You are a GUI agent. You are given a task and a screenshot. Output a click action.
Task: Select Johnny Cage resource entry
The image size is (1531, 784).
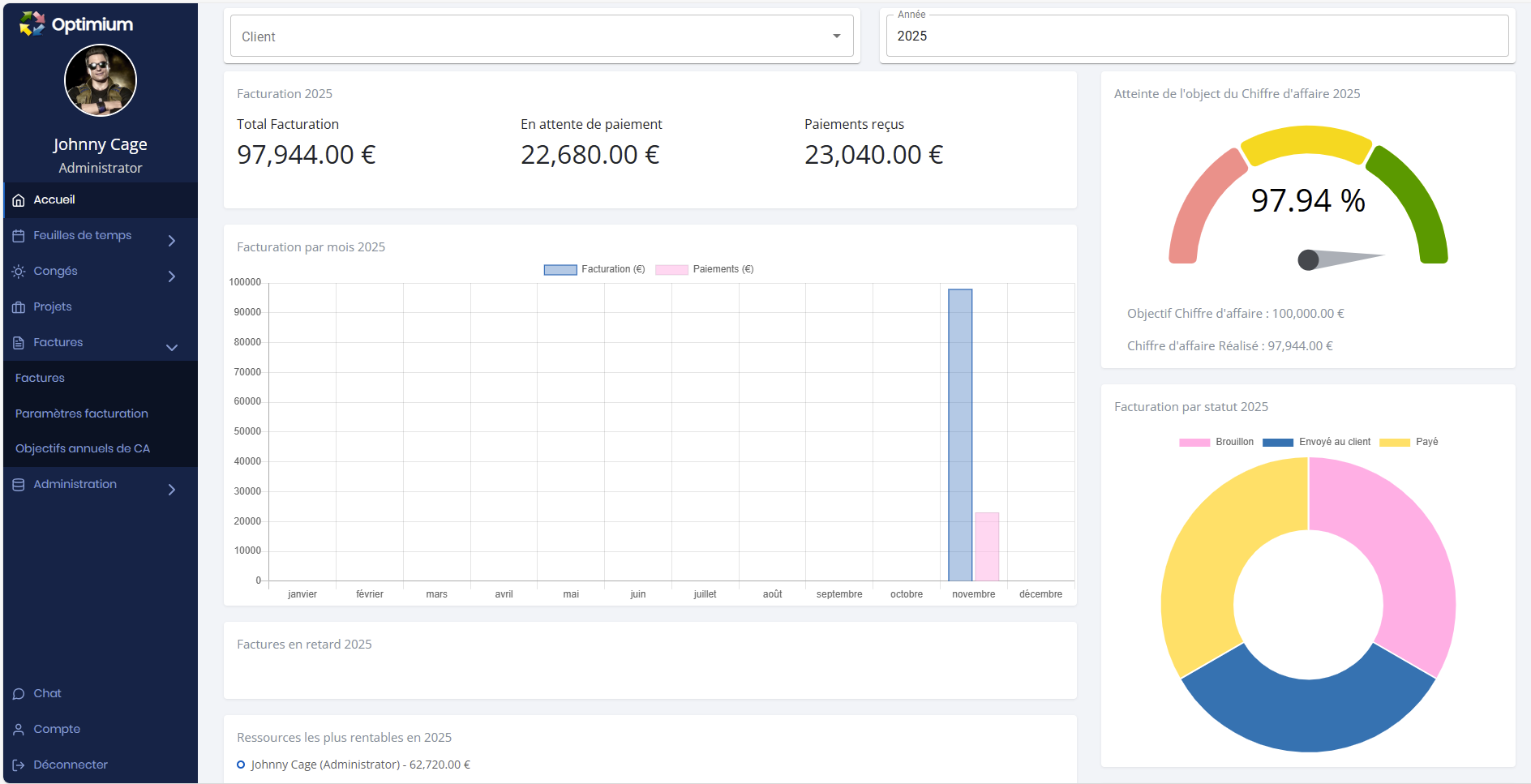(360, 765)
